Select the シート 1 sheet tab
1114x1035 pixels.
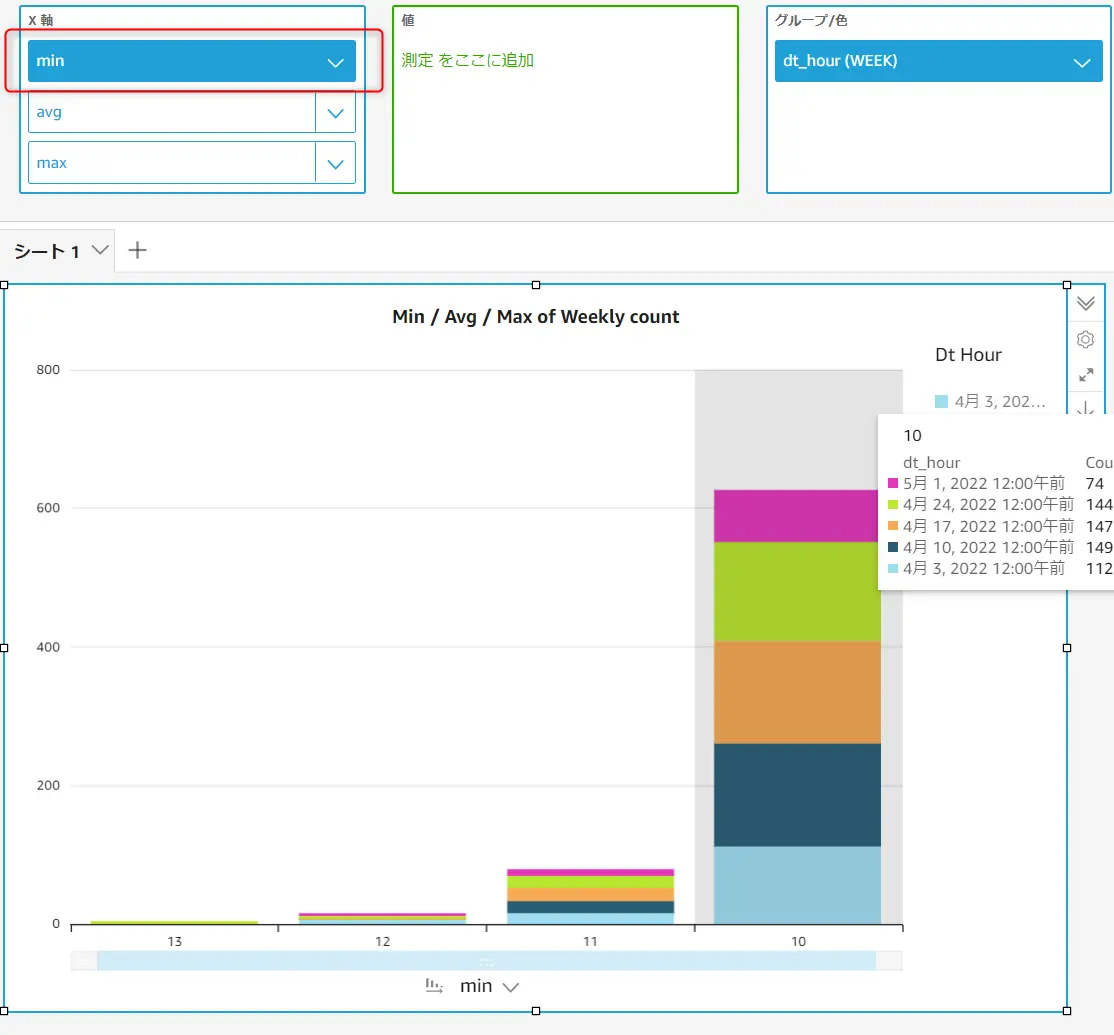coord(46,251)
